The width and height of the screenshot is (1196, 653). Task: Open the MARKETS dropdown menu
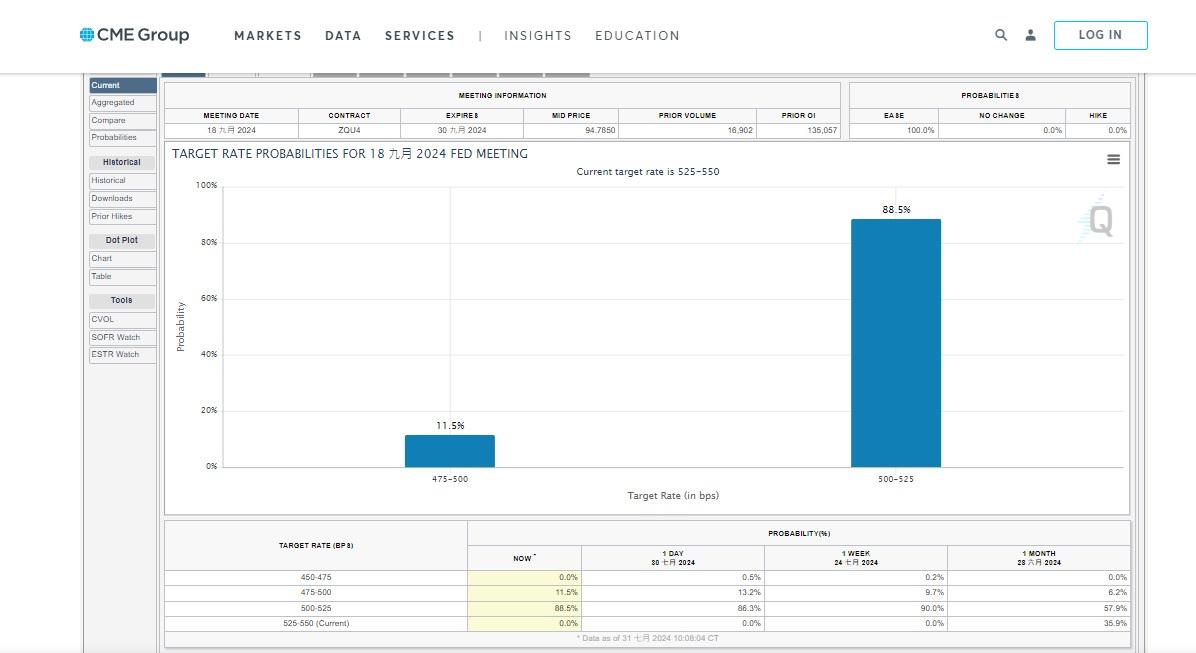(267, 36)
